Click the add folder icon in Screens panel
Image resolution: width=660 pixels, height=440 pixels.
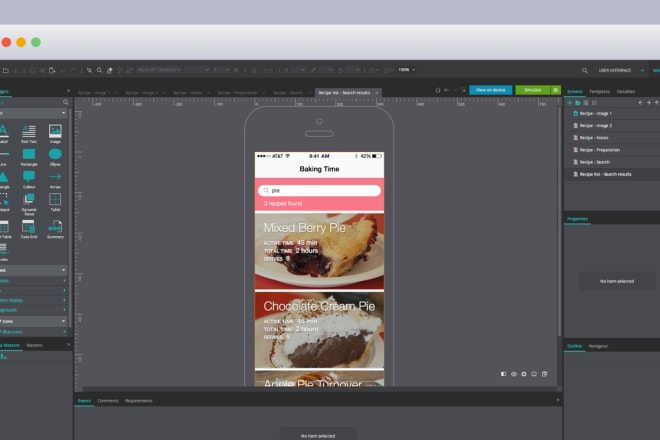578,103
